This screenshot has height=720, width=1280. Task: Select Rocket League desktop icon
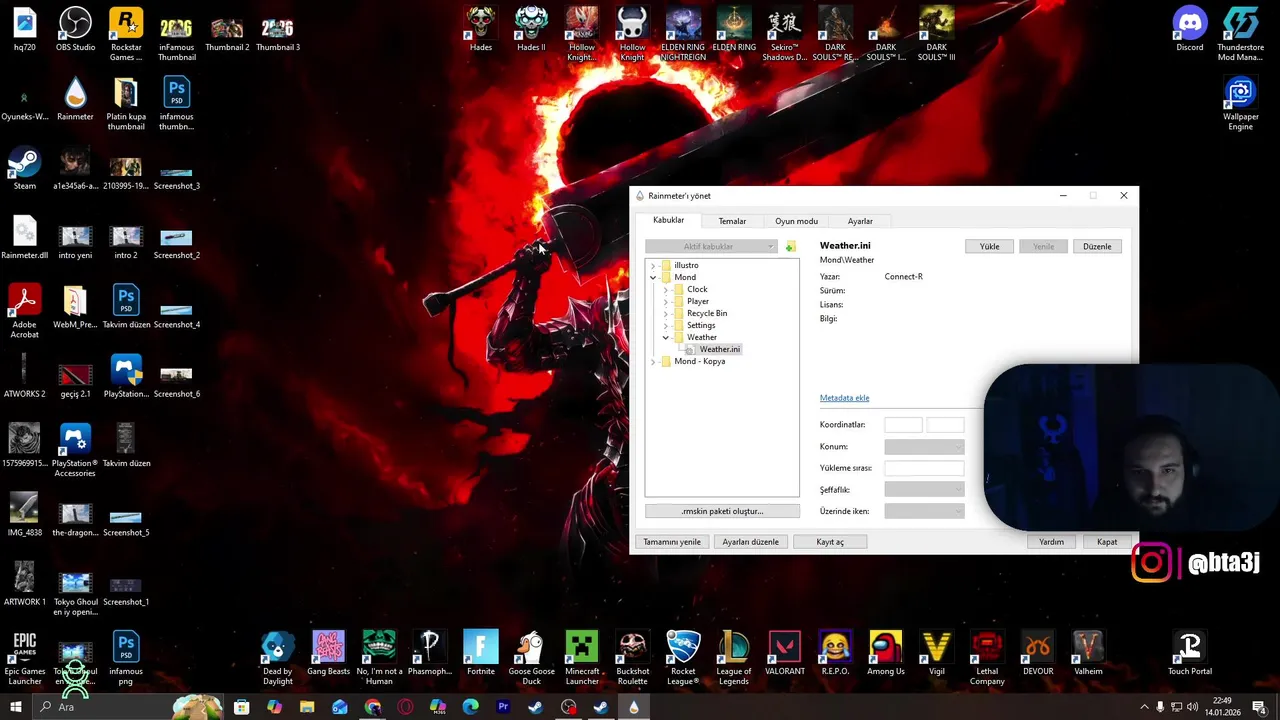pyautogui.click(x=683, y=658)
